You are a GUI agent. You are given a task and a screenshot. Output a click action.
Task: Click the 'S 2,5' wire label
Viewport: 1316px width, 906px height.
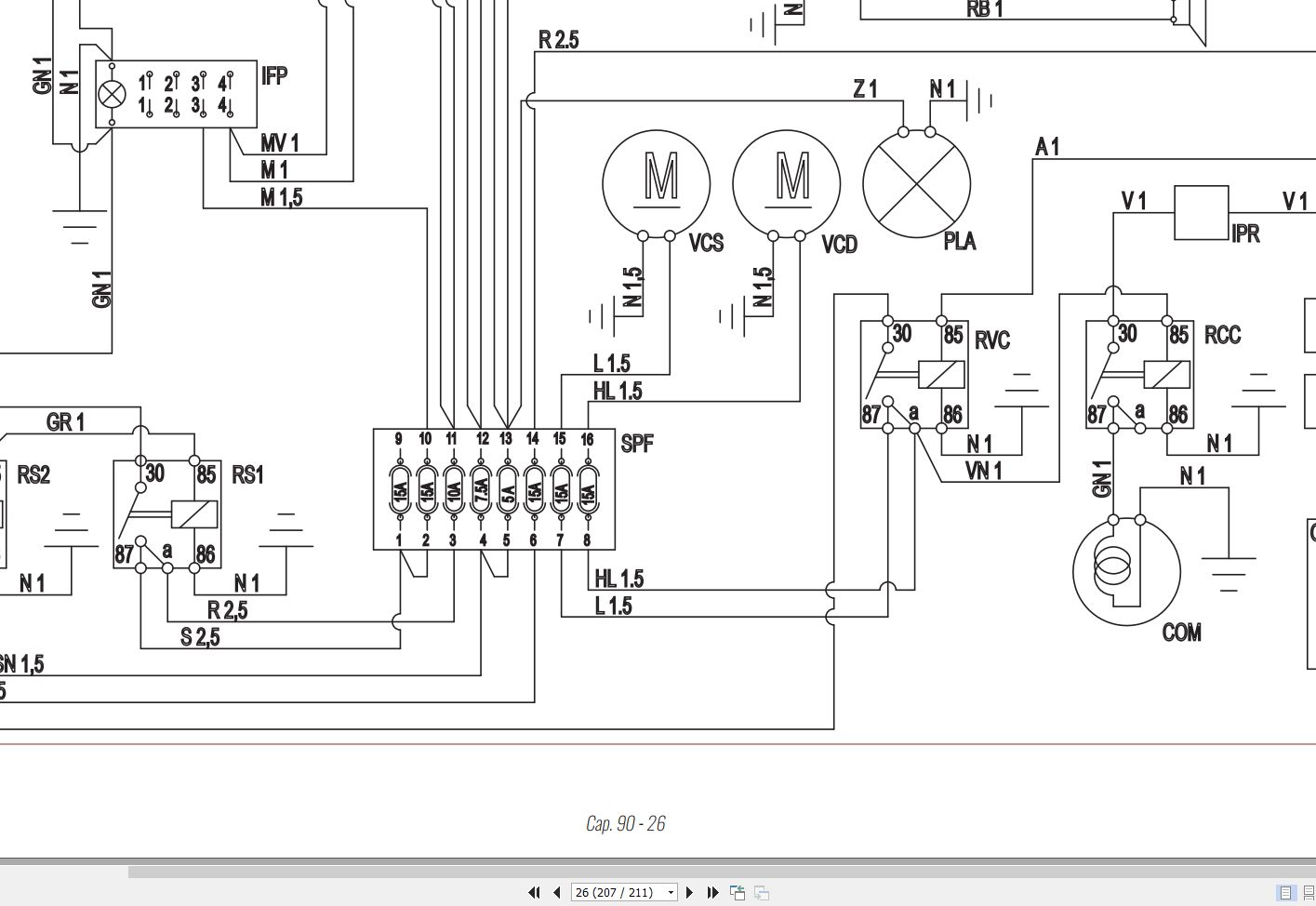(x=200, y=638)
